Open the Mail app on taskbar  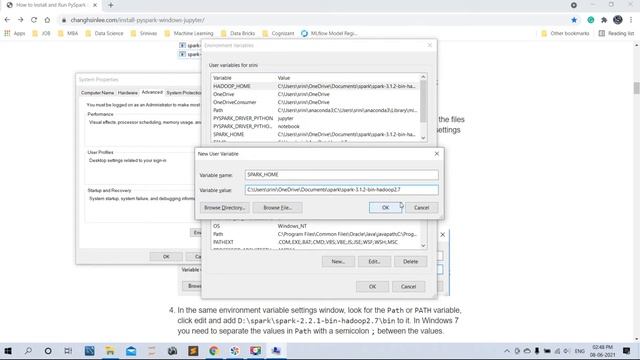point(131,351)
